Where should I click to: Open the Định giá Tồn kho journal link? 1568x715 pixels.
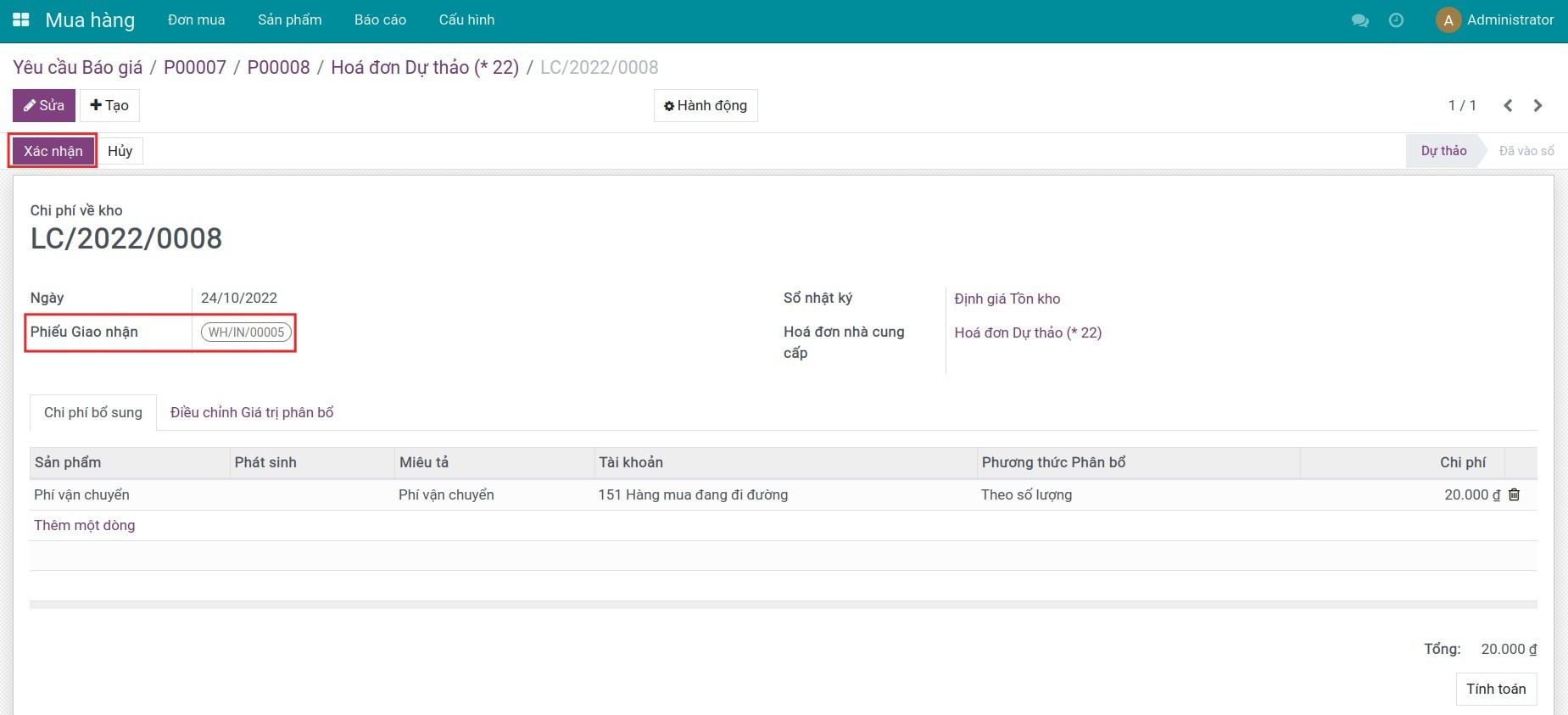(1007, 299)
